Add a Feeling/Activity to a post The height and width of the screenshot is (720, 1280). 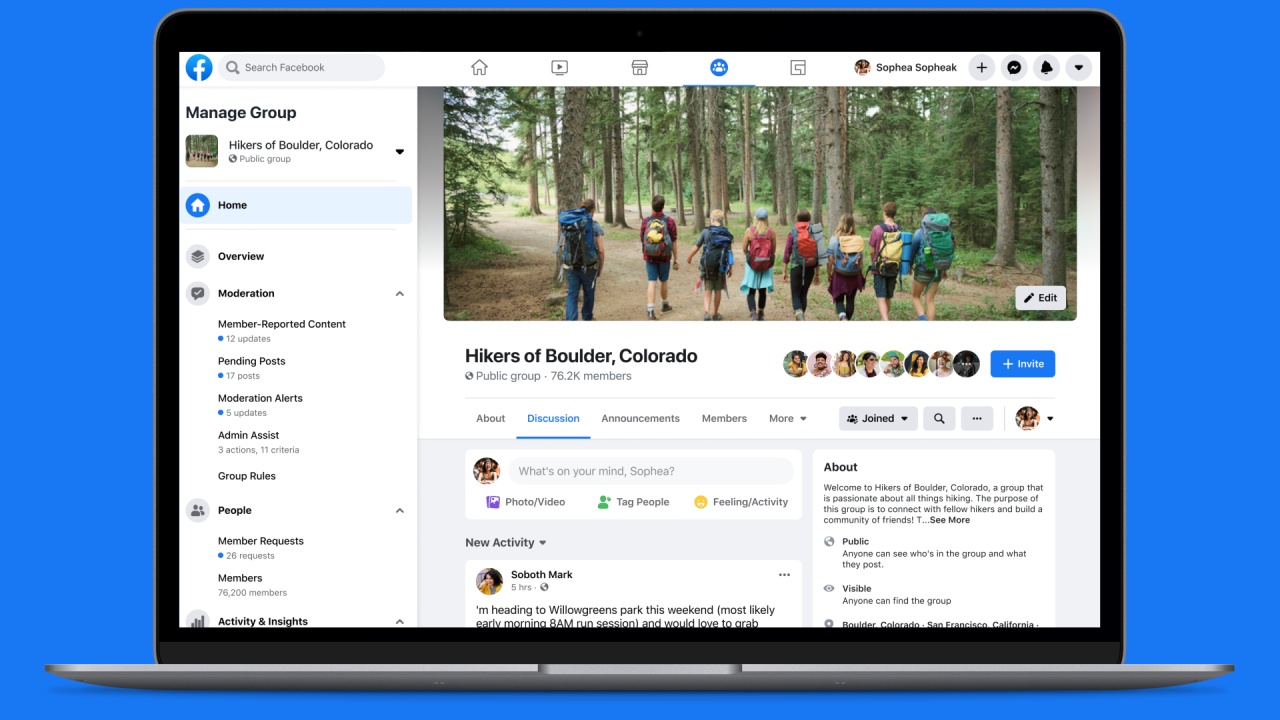point(740,501)
